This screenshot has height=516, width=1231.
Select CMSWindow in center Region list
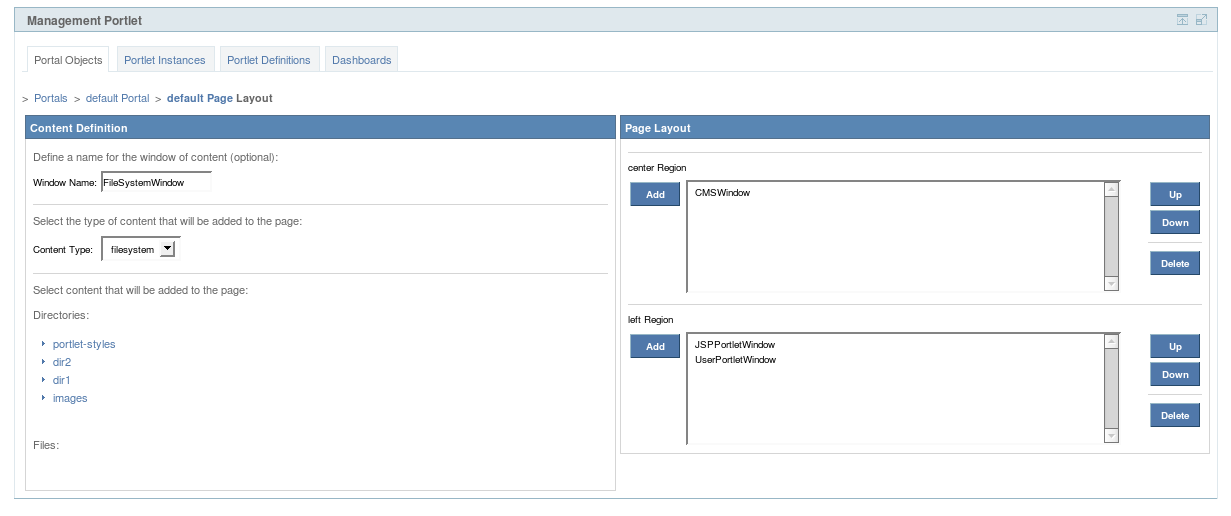tap(722, 193)
